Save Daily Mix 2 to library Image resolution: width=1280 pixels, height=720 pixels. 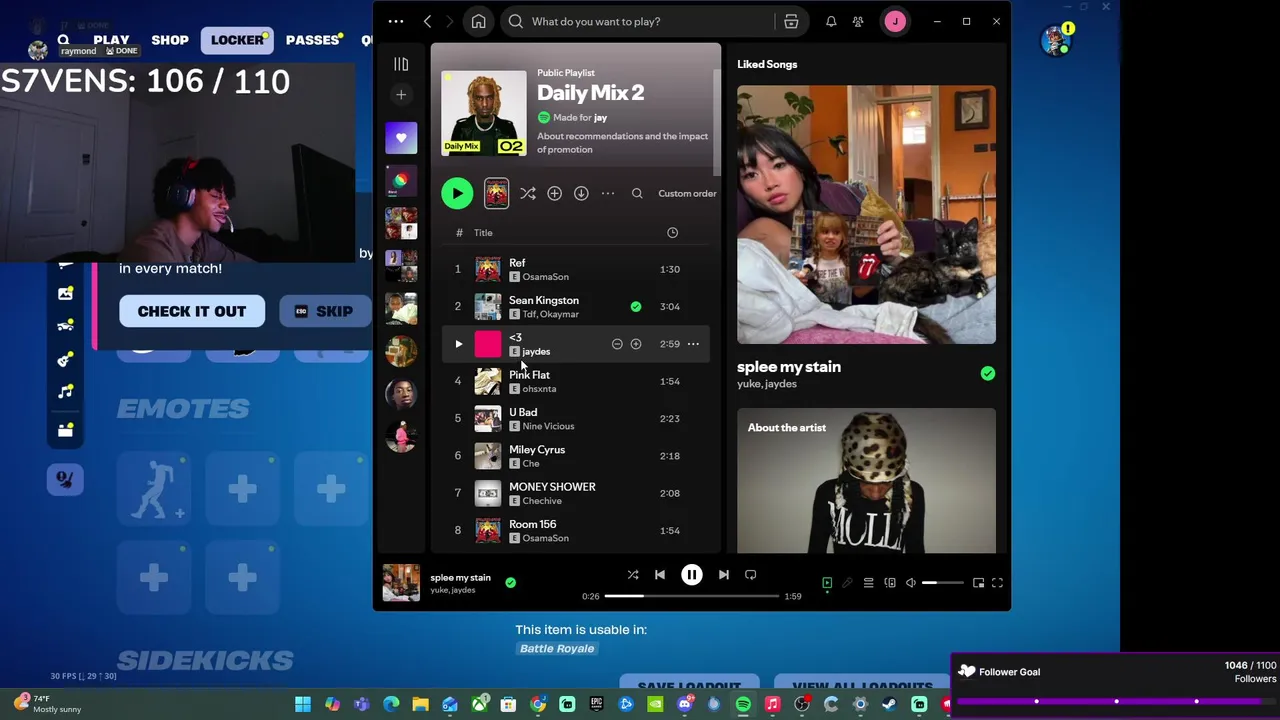click(554, 193)
